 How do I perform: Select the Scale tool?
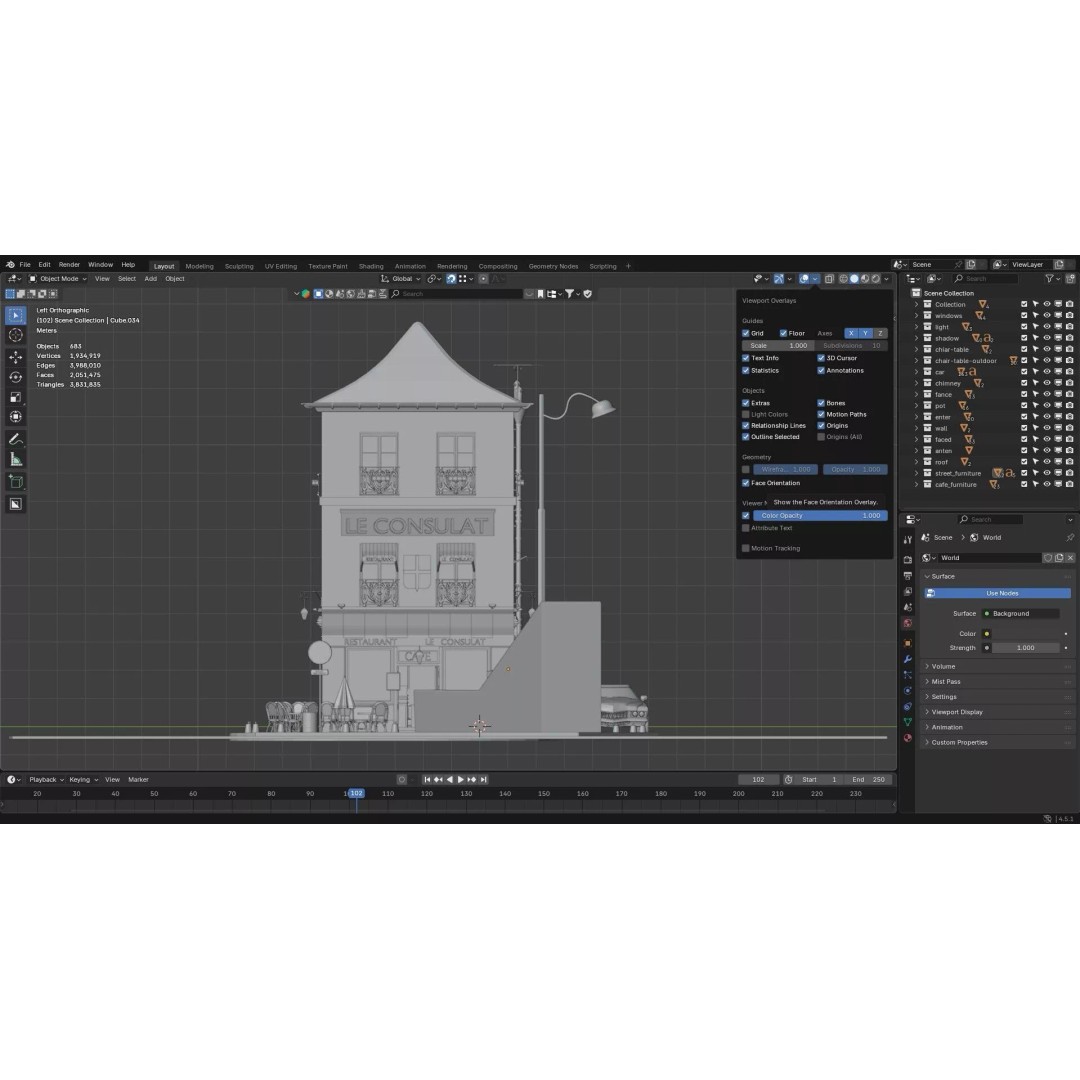(15, 397)
